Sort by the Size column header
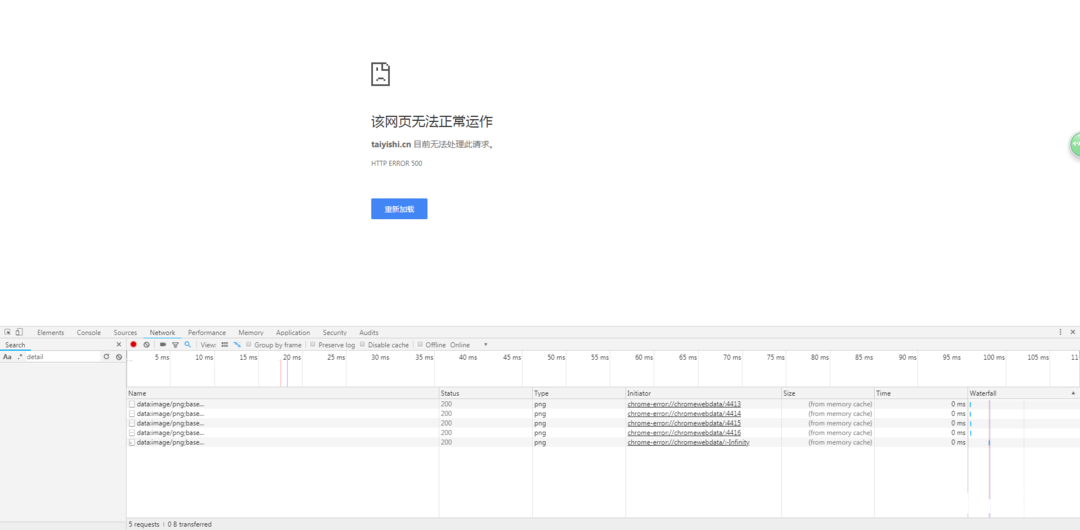The height and width of the screenshot is (530, 1080). pyautogui.click(x=828, y=393)
